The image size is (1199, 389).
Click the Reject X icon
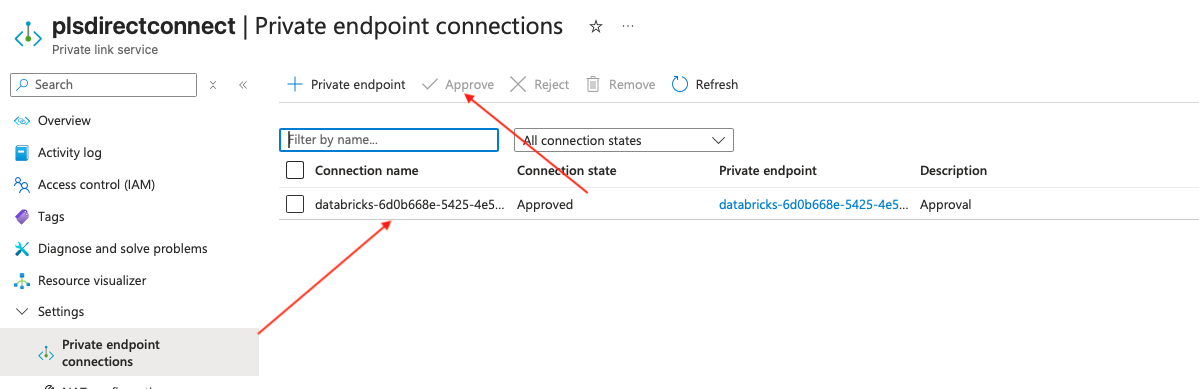click(518, 84)
